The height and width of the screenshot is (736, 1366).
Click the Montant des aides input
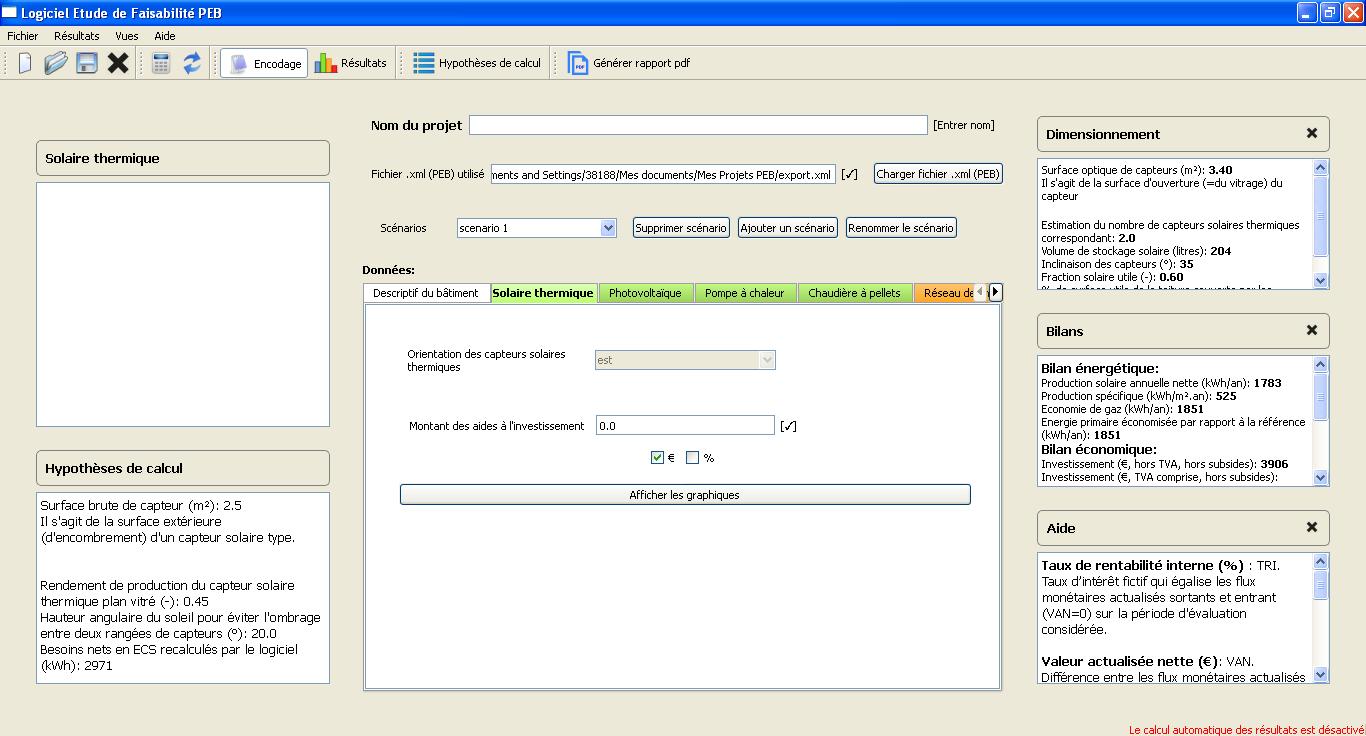[x=685, y=426]
